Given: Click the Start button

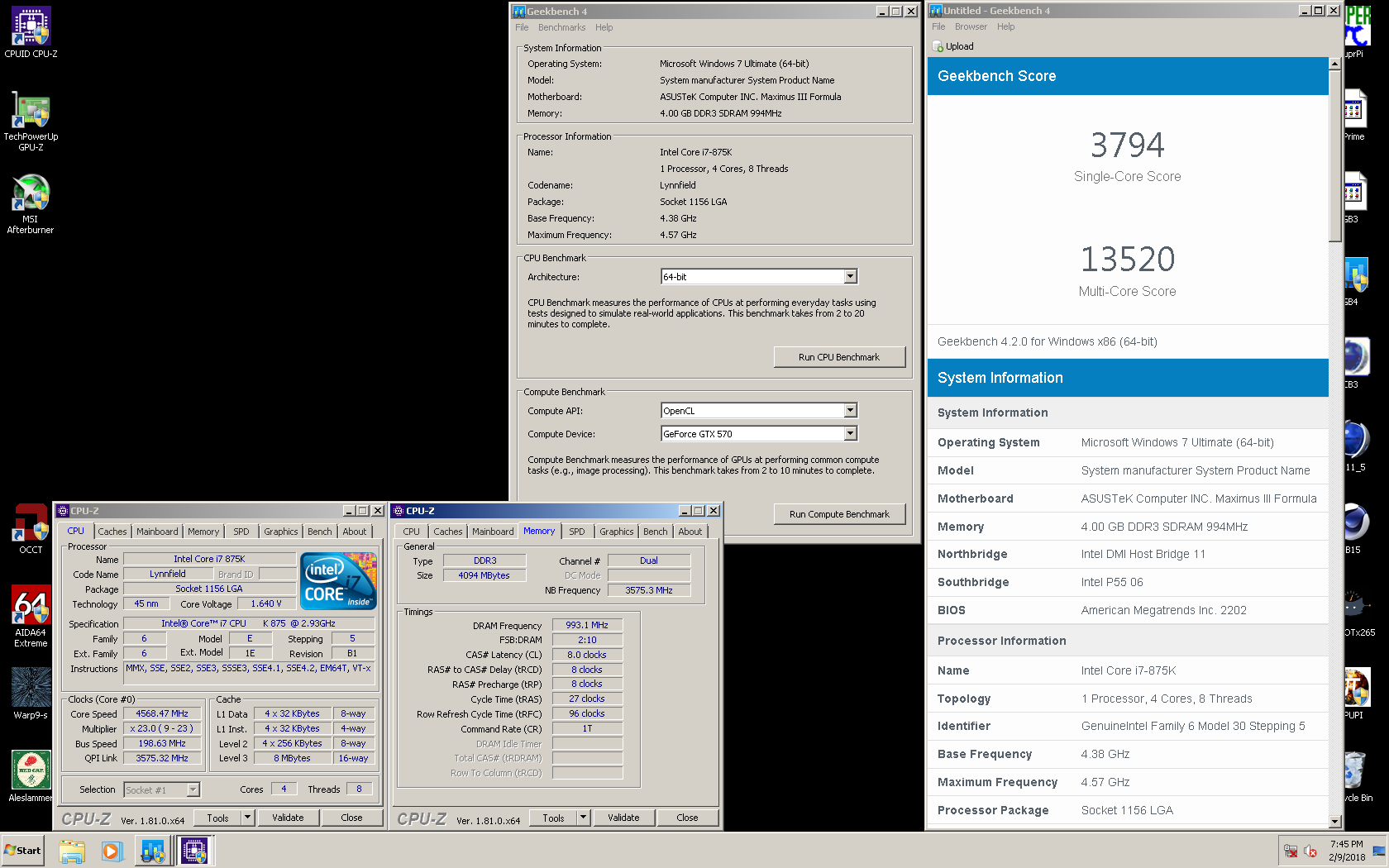Looking at the screenshot, I should coord(22,851).
